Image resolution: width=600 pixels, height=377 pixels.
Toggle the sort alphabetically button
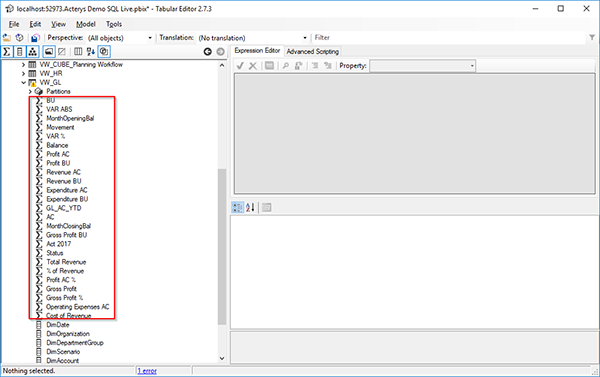(x=91, y=51)
